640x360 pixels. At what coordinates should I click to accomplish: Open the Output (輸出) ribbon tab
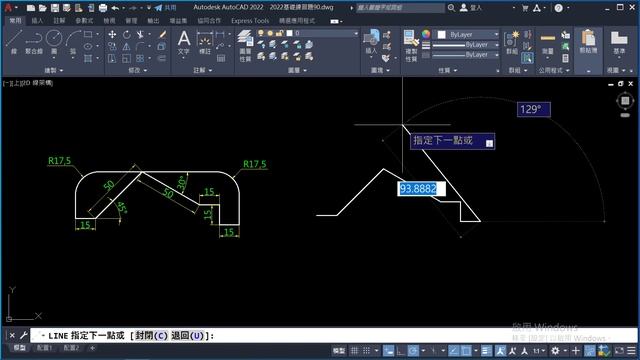153,20
